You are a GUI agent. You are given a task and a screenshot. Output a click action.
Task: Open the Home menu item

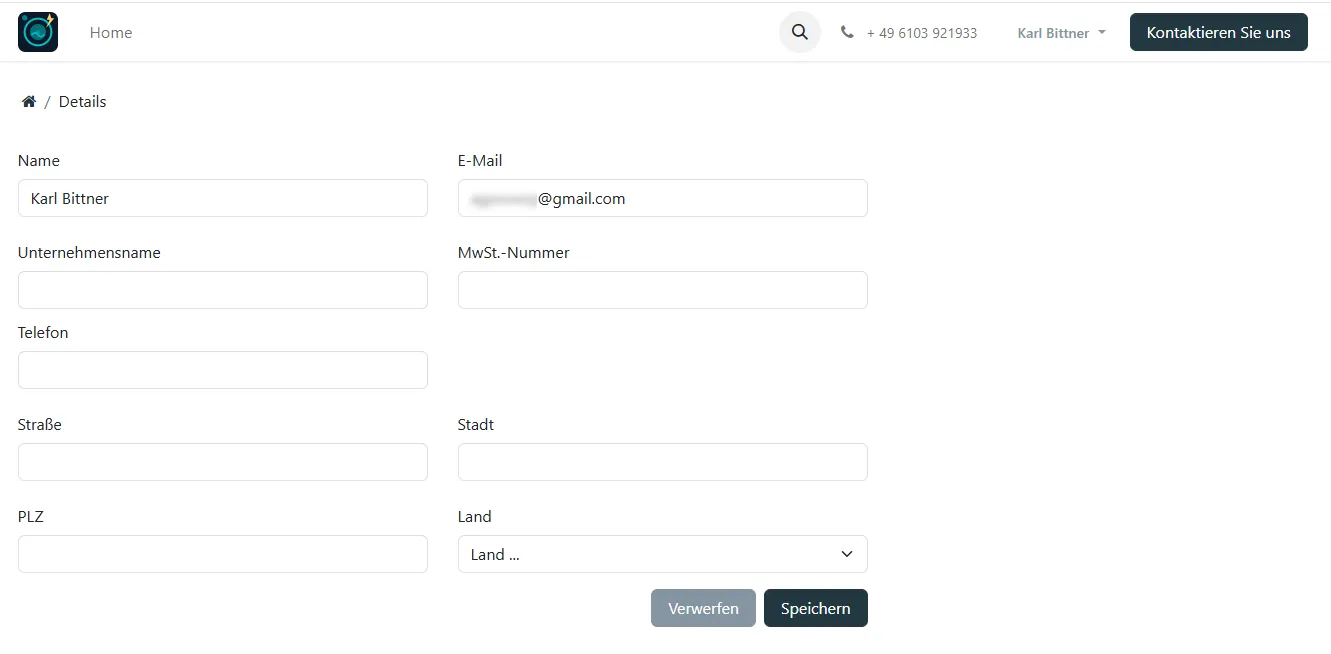point(111,33)
